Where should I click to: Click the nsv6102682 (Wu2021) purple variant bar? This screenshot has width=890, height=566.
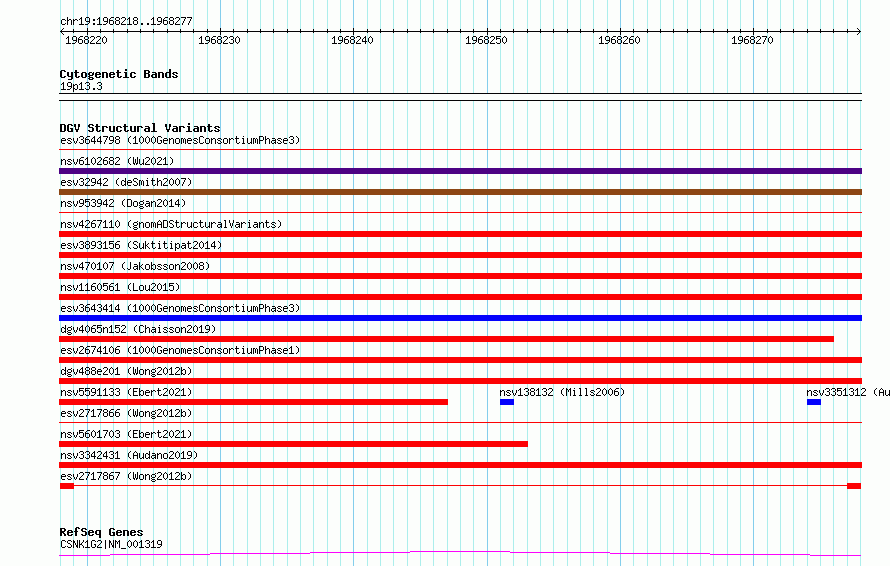click(x=460, y=171)
